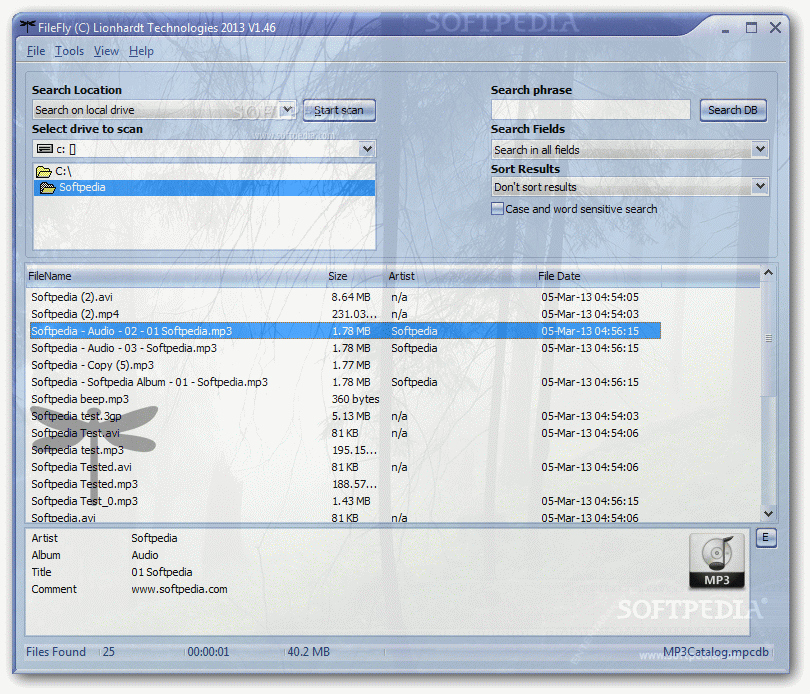Click the 360 bytes size cell
Viewport: 810px width, 694px height.
tap(355, 399)
